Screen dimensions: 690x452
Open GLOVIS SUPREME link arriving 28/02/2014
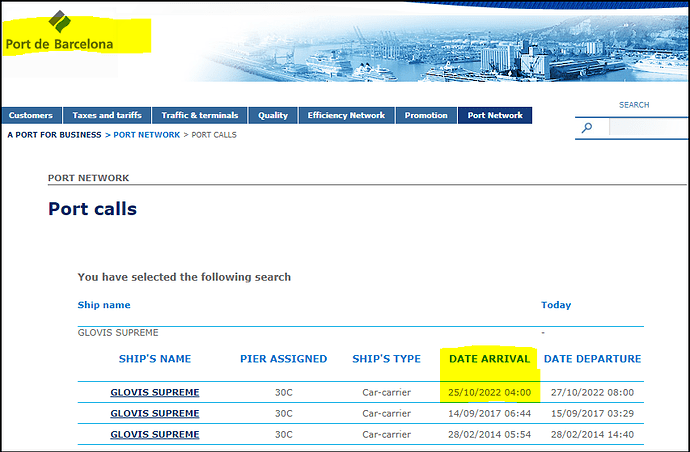point(155,434)
